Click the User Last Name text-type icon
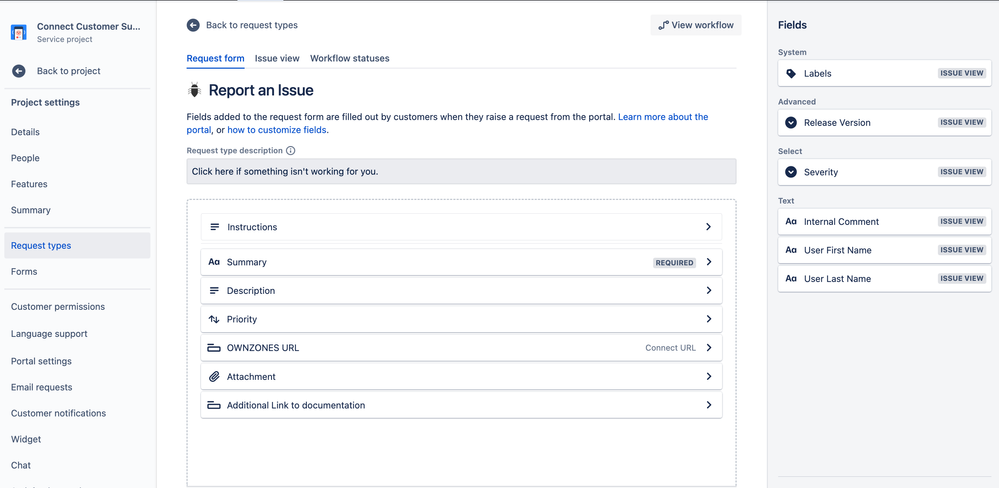 pos(791,278)
